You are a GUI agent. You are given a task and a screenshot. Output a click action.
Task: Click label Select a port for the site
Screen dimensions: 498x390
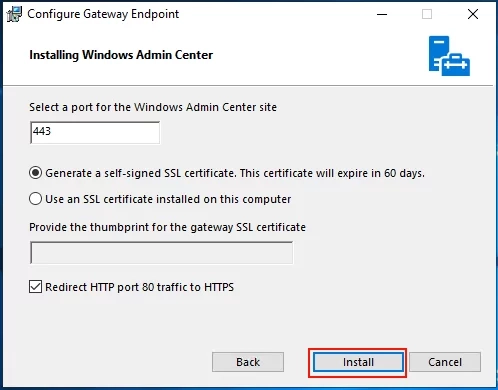click(153, 107)
